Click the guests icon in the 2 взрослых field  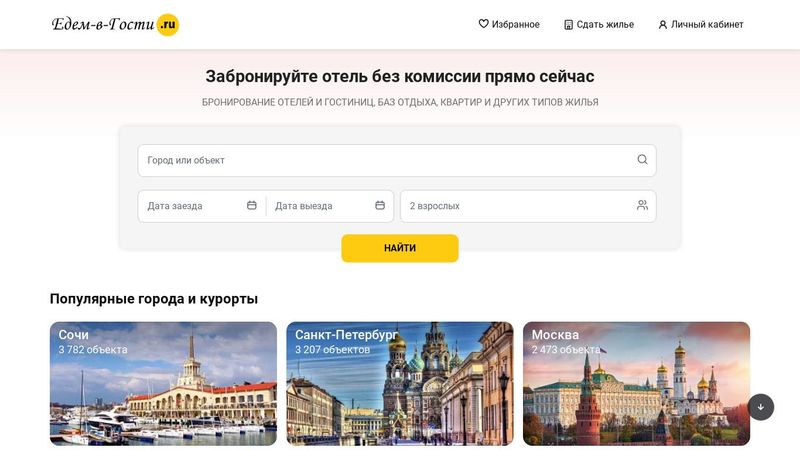point(642,205)
